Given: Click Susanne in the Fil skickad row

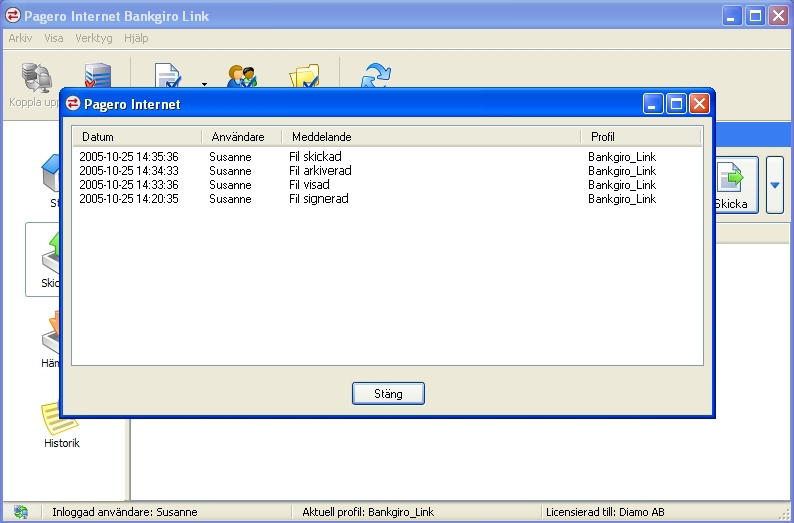Looking at the screenshot, I should tap(230, 157).
